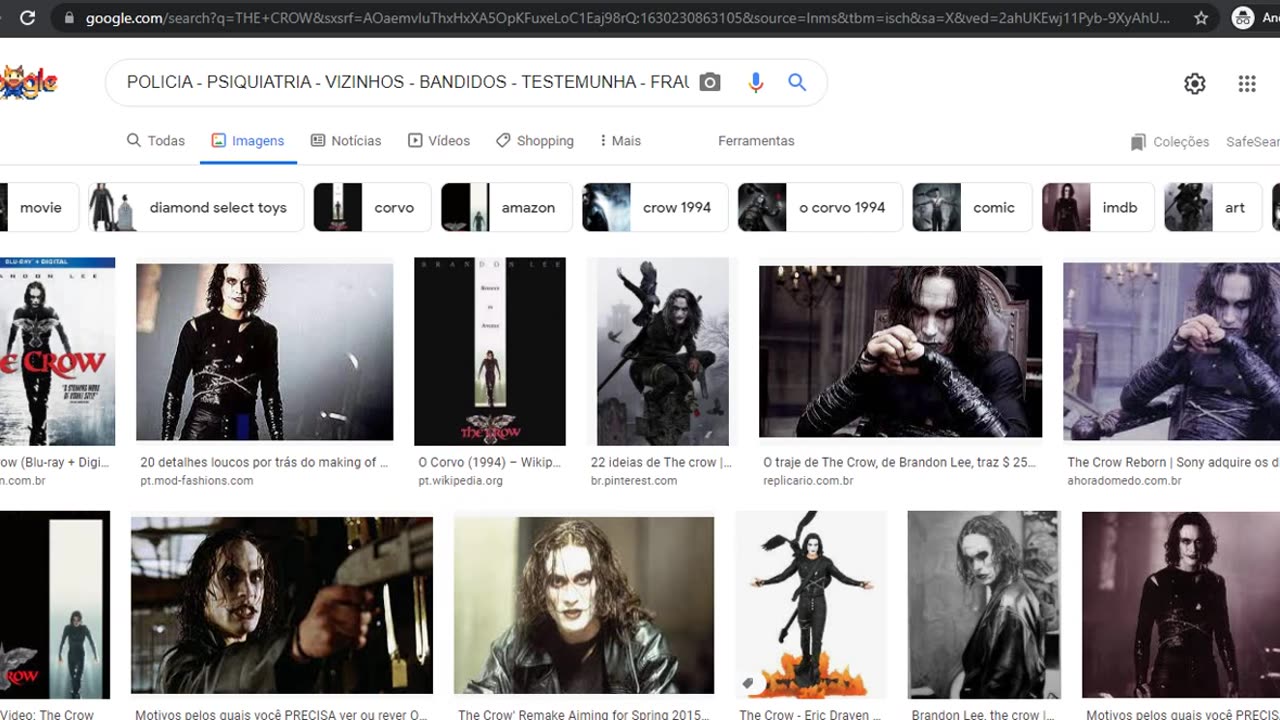1280x720 pixels.
Task: Visit replicario.com.br source link
Action: [808, 481]
